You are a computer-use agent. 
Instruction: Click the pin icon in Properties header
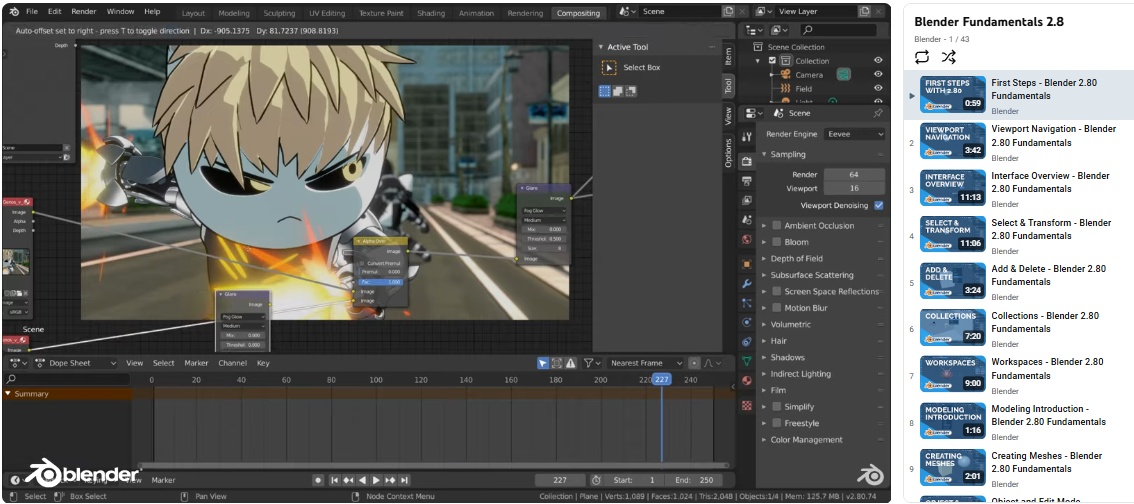(x=878, y=113)
